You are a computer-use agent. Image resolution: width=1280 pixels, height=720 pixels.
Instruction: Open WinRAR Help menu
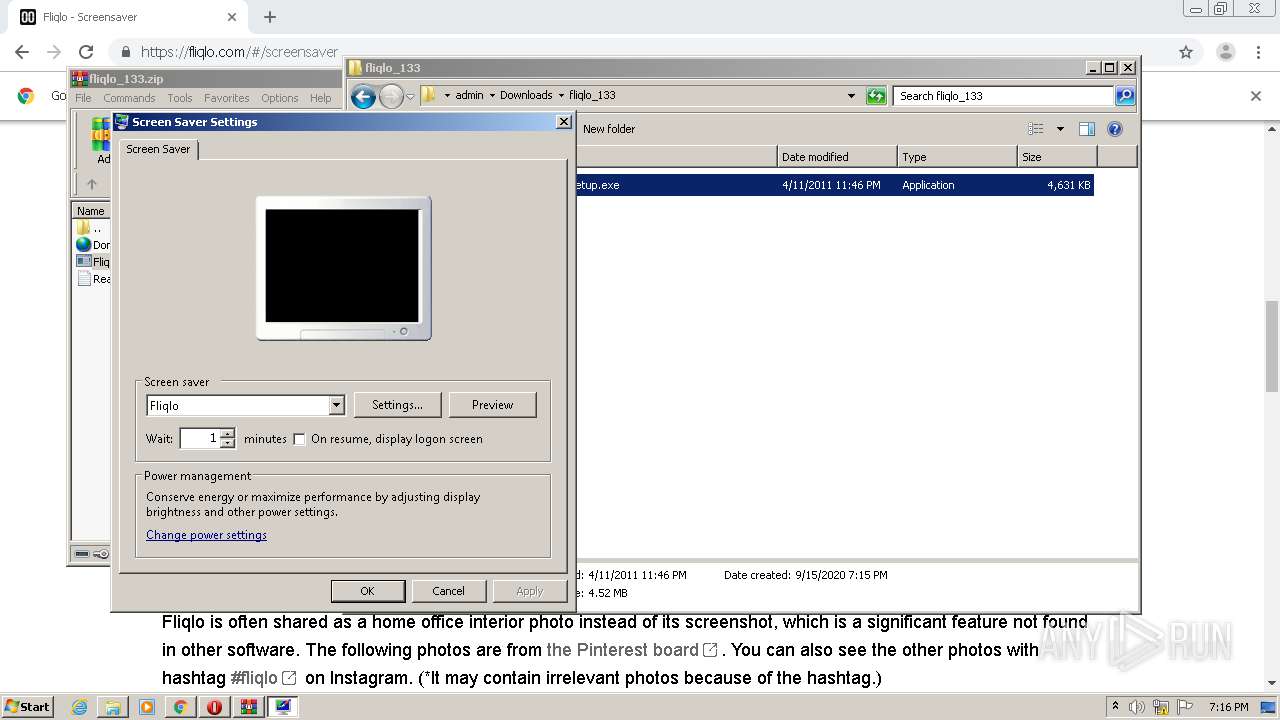pyautogui.click(x=320, y=98)
